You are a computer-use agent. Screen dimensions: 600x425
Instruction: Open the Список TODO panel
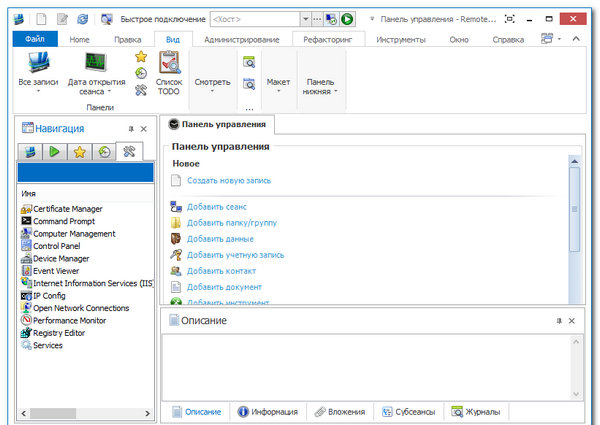[x=169, y=74]
